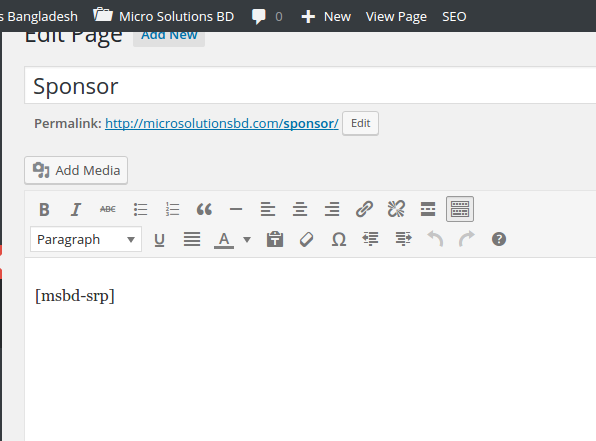This screenshot has height=441, width=596.
Task: Increase the indent
Action: pyautogui.click(x=403, y=240)
